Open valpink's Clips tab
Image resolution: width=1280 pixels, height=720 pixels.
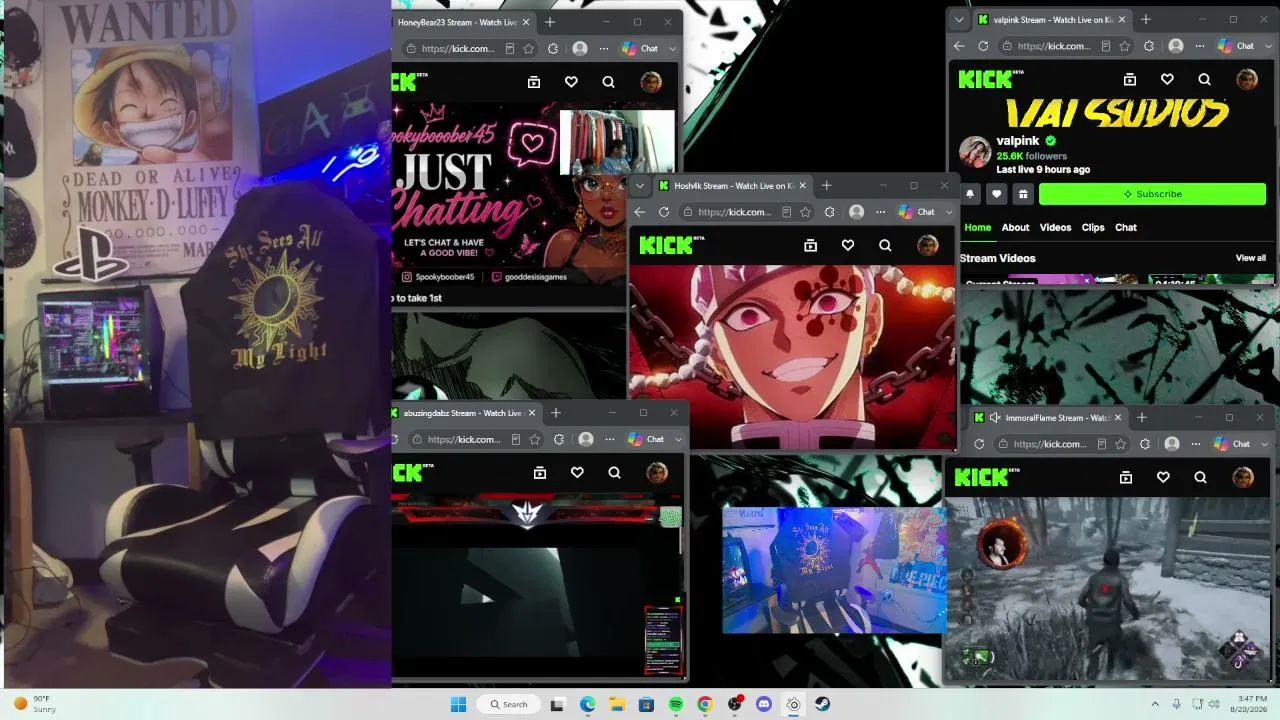pyautogui.click(x=1093, y=227)
